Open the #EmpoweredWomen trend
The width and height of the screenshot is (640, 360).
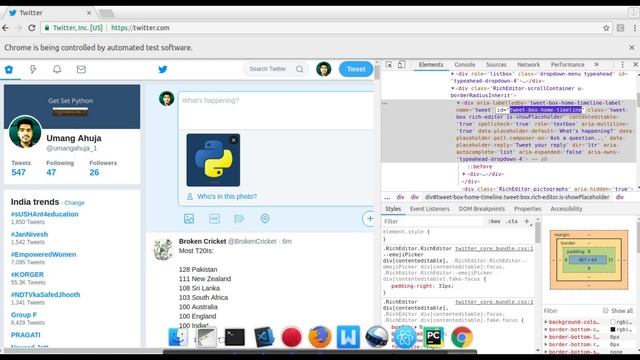point(43,254)
